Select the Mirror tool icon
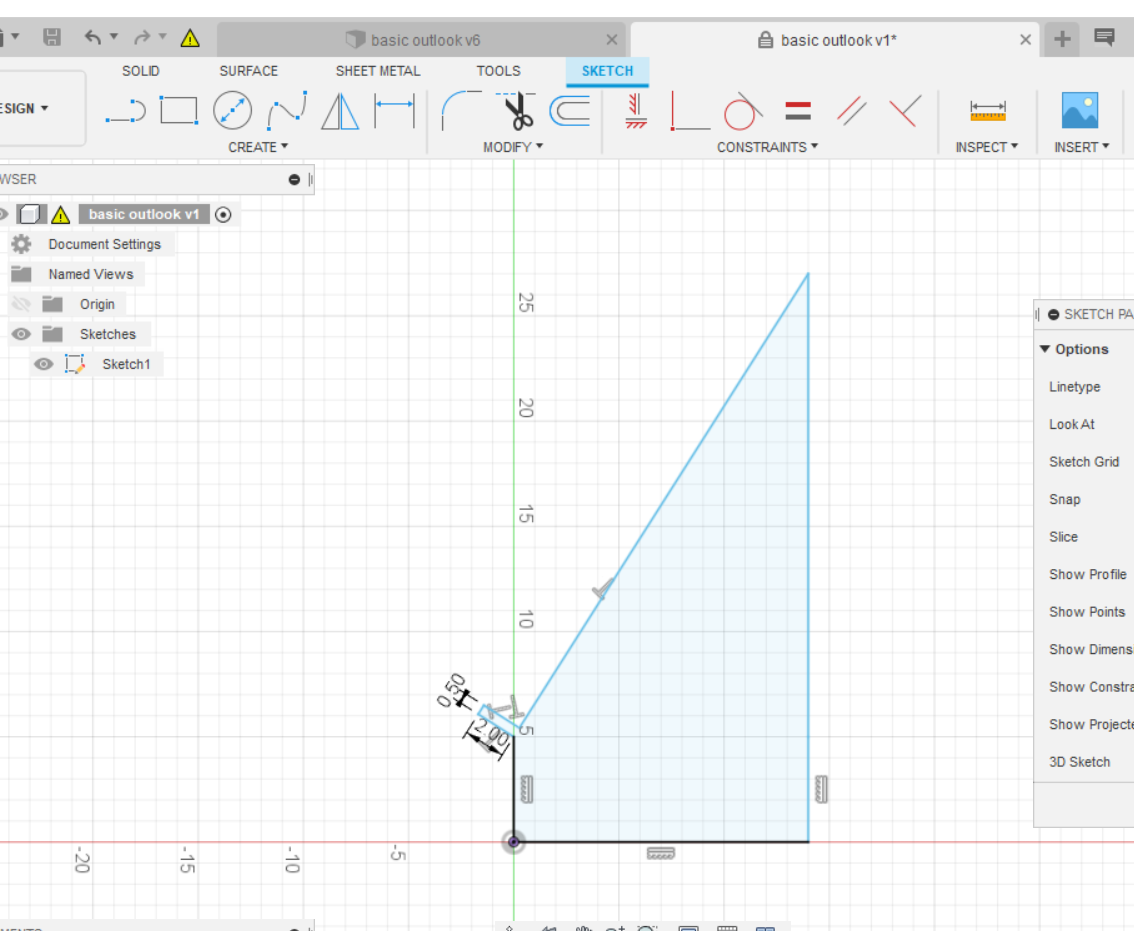Image resolution: width=1134 pixels, height=931 pixels. [340, 111]
